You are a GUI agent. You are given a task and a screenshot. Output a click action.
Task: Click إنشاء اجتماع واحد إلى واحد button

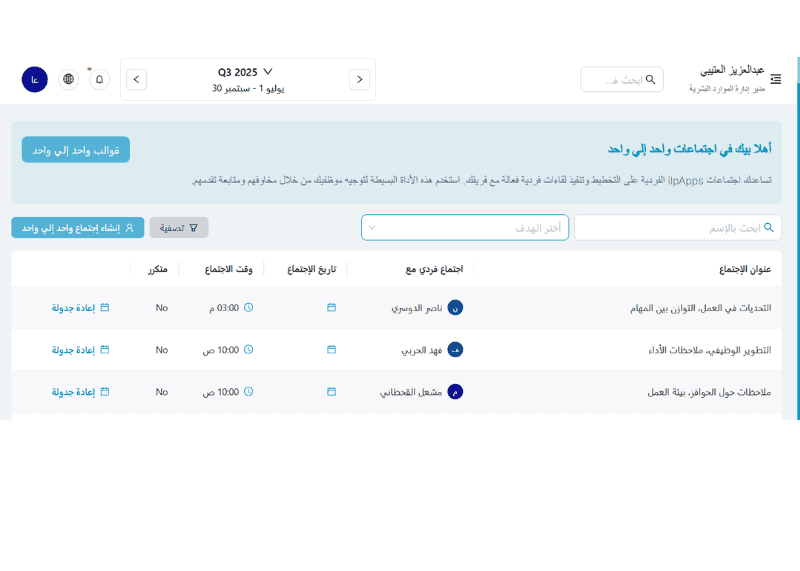tap(78, 228)
